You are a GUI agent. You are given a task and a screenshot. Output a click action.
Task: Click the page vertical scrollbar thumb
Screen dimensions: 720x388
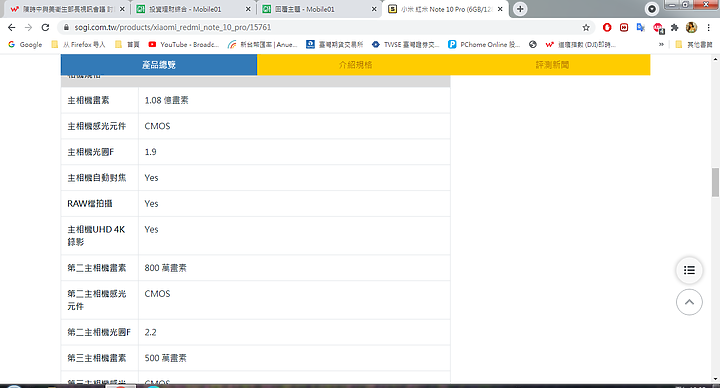[x=715, y=182]
